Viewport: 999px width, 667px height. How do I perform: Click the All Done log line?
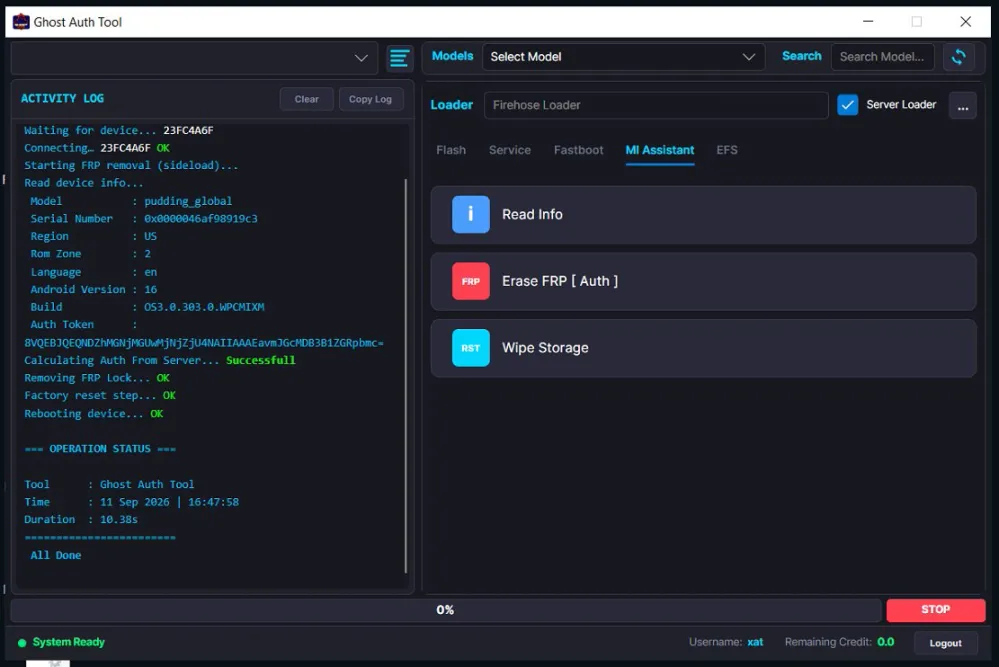56,556
